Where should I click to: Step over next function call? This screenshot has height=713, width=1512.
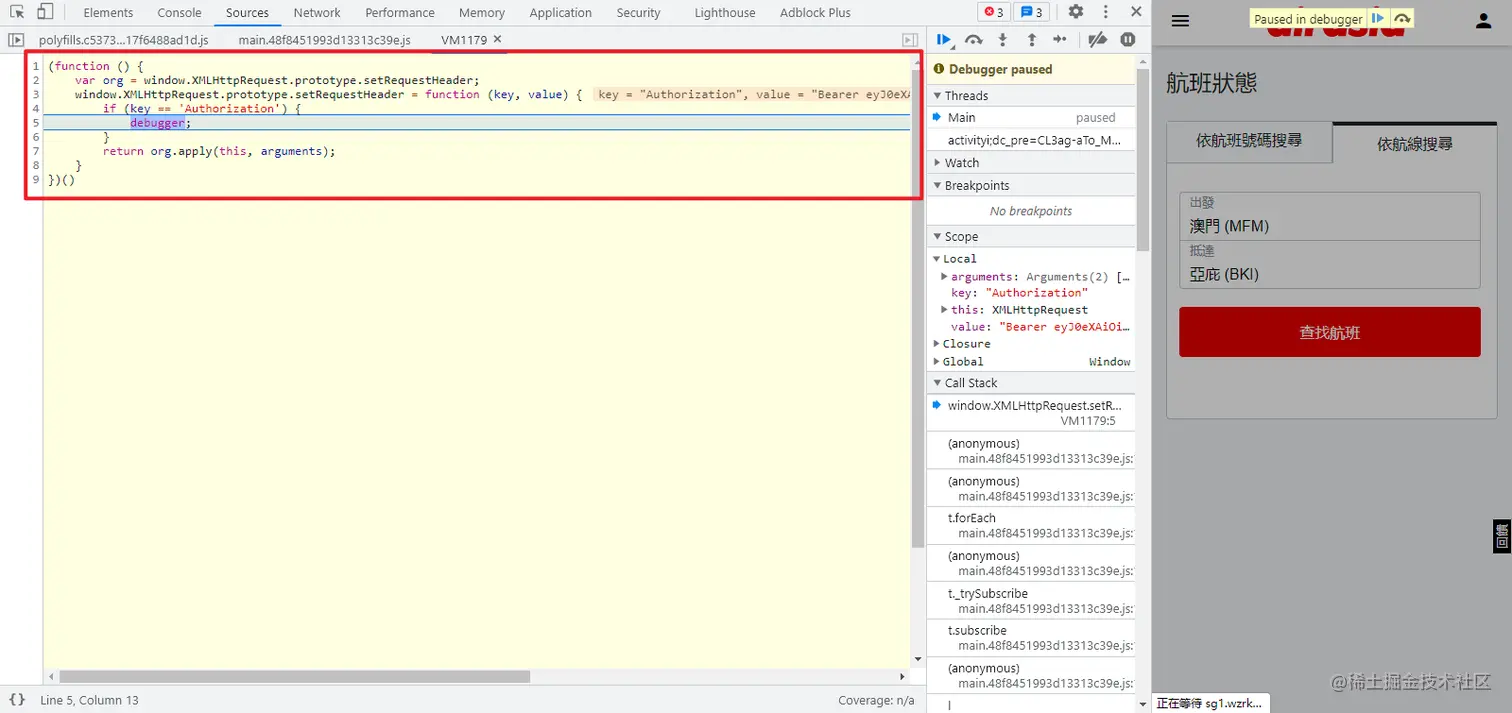(x=973, y=39)
